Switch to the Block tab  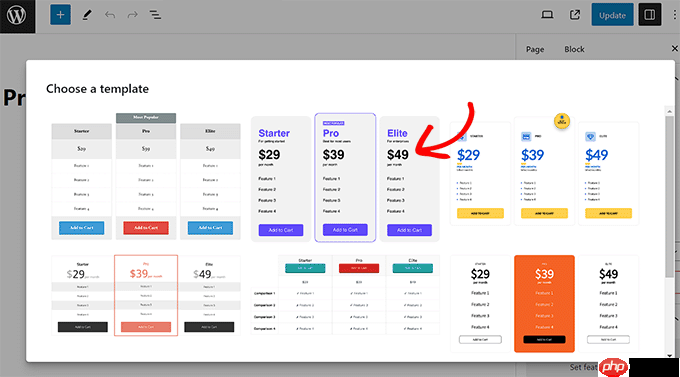(x=574, y=49)
